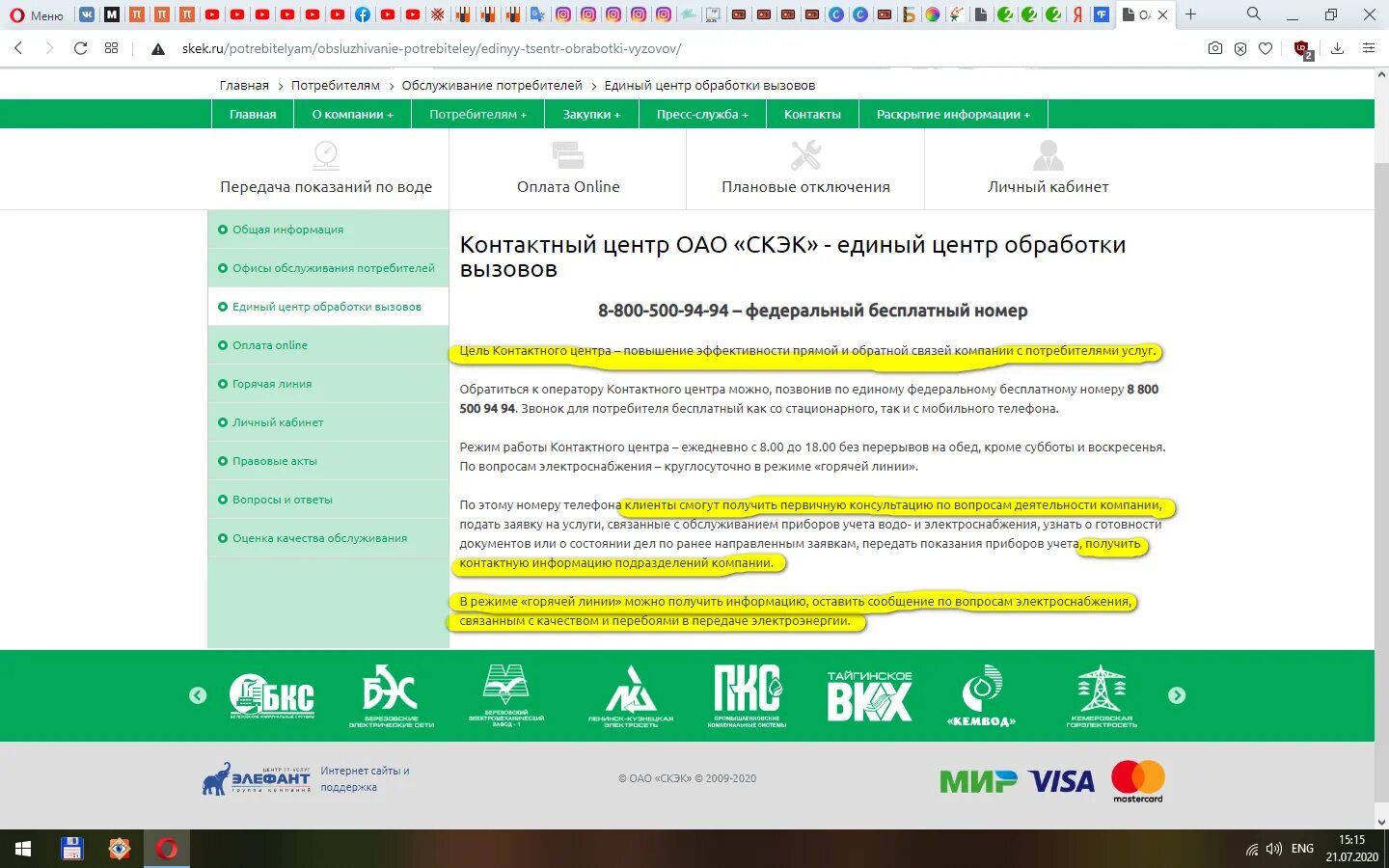Click the Березовские электрические сети logo

point(391,695)
